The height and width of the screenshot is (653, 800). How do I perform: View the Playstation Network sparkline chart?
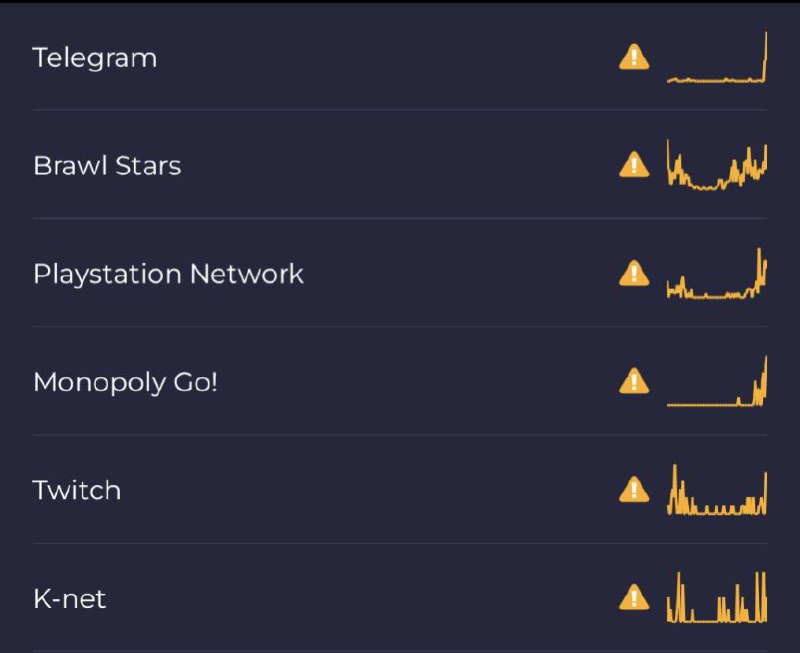click(717, 275)
